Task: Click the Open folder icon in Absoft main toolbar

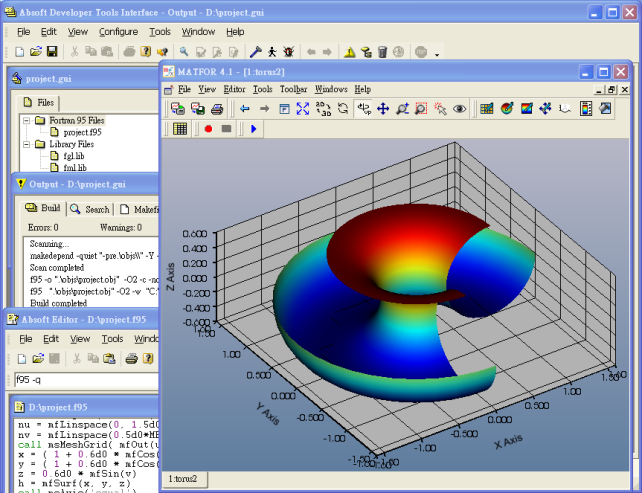Action: [x=36, y=52]
